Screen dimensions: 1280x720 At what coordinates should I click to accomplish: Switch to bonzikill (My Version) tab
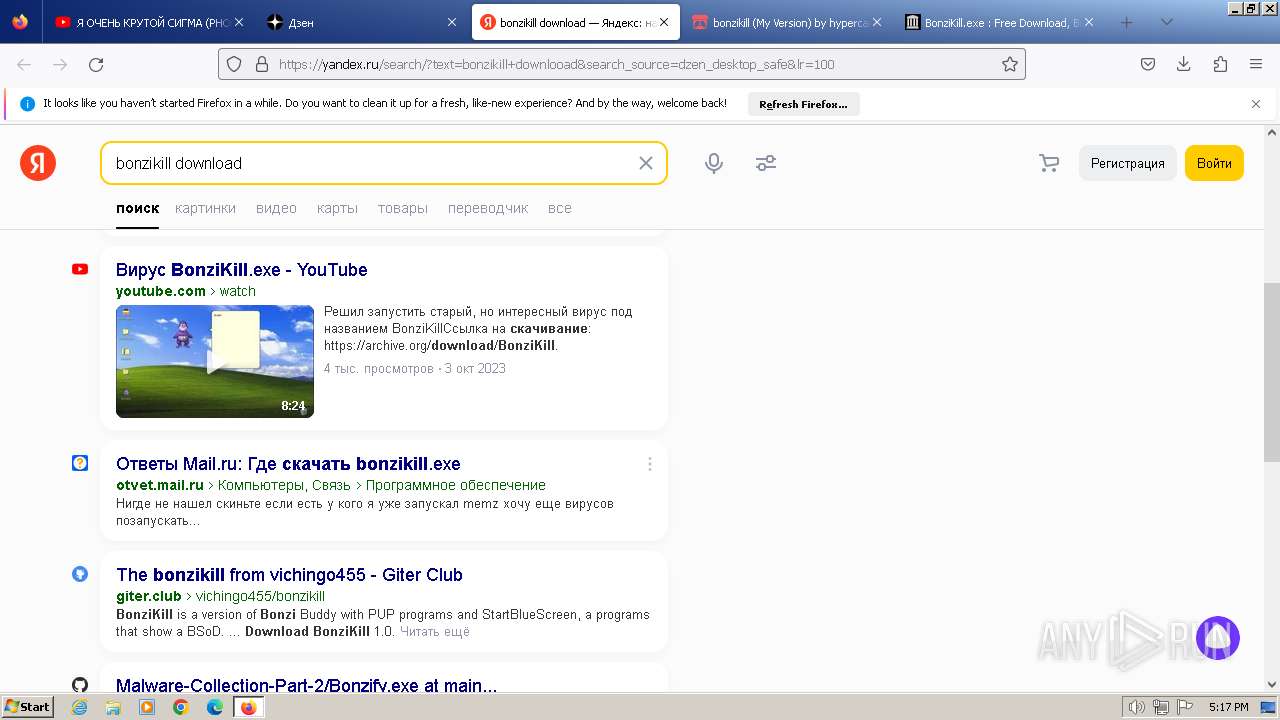pos(787,22)
